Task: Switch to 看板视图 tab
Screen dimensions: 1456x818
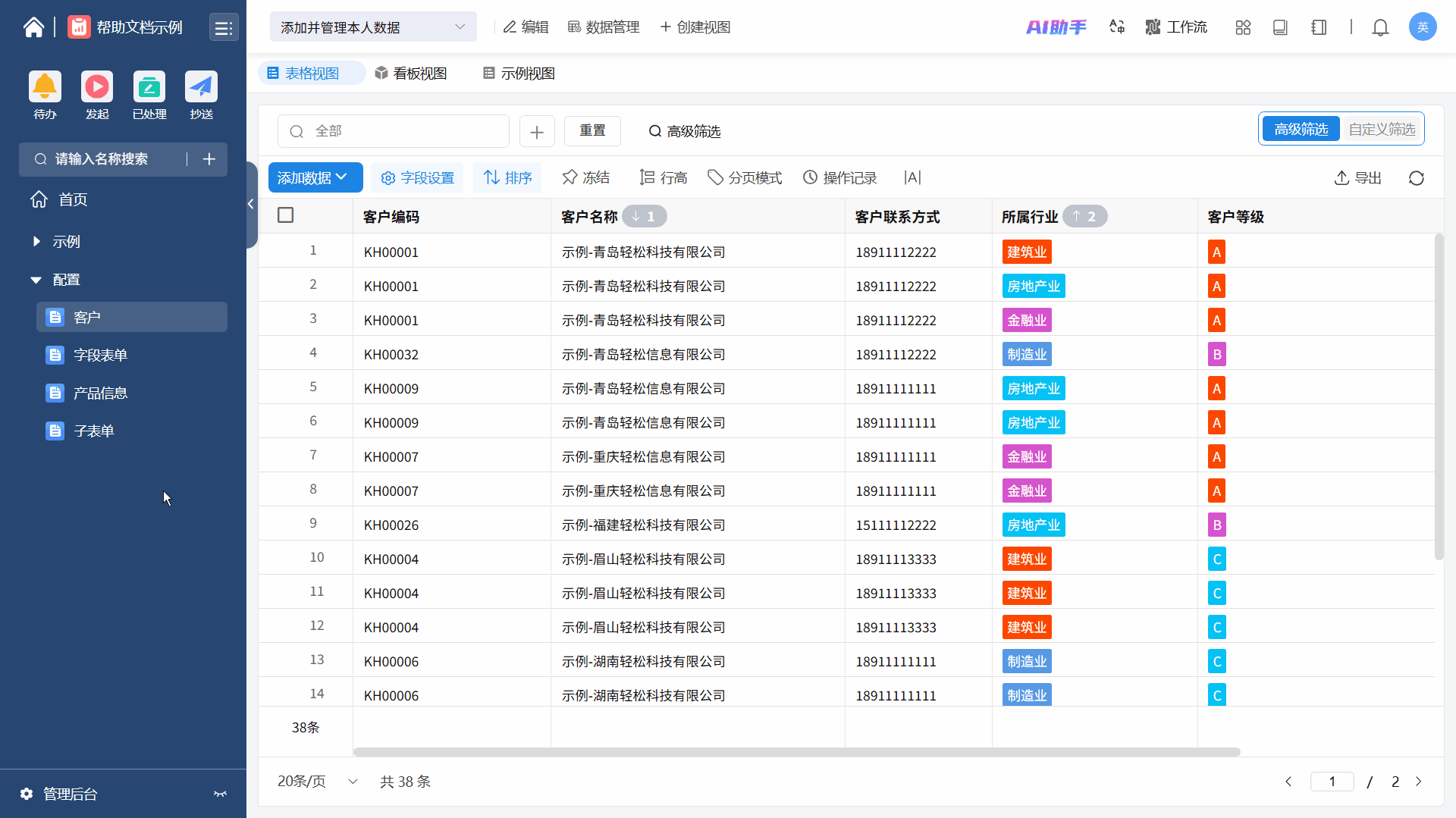Action: tap(411, 74)
